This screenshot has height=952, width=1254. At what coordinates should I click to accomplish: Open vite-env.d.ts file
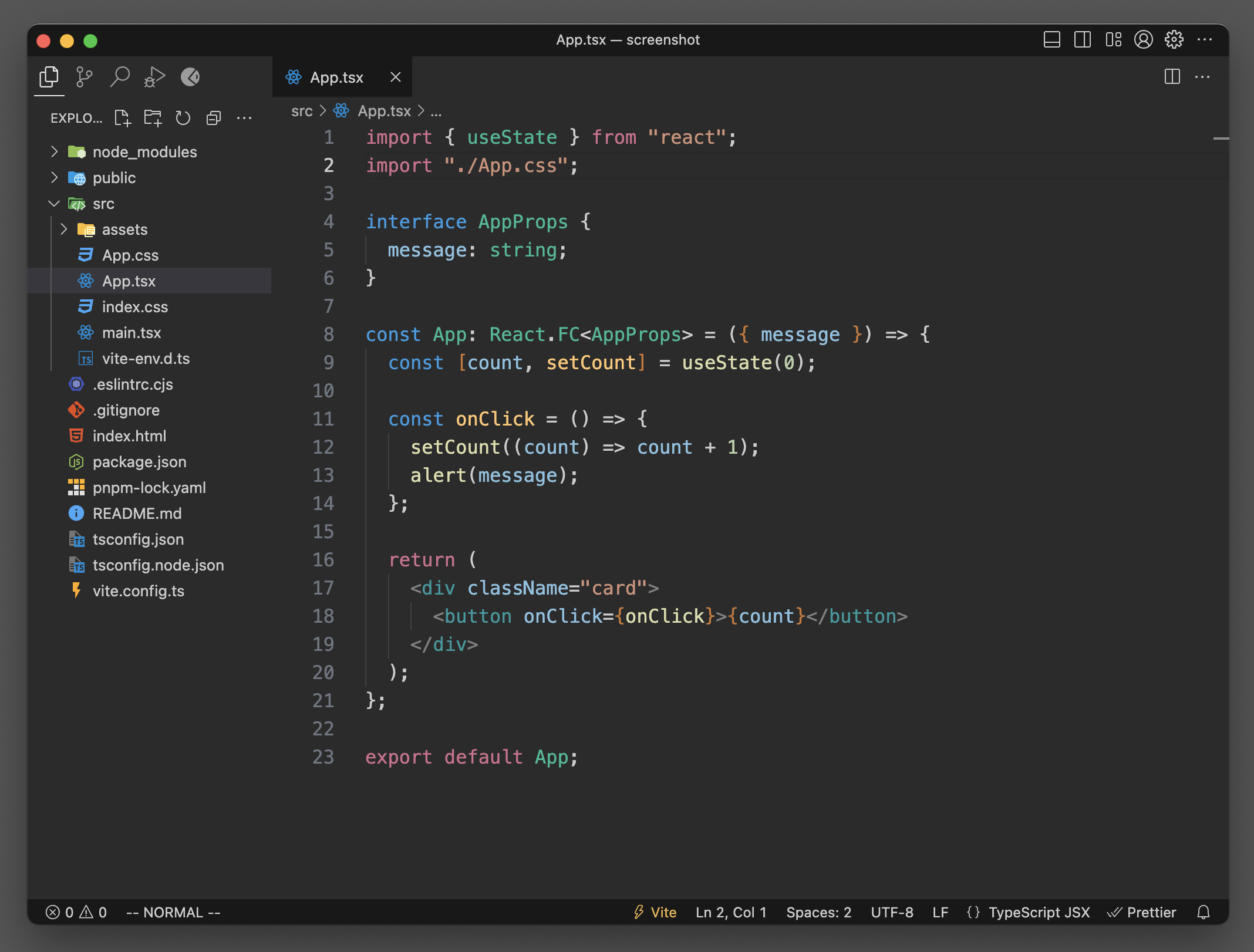pos(149,359)
